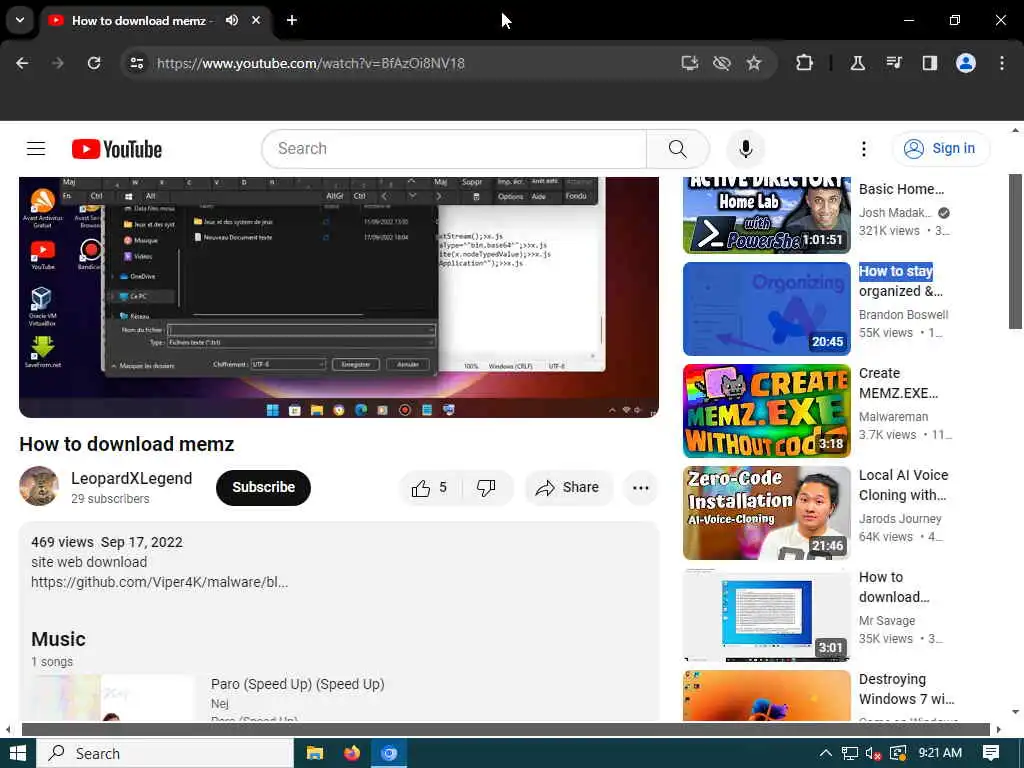Viewport: 1024px width, 768px height.
Task: Click the 9:21 AM taskbar clock
Action: 940,753
